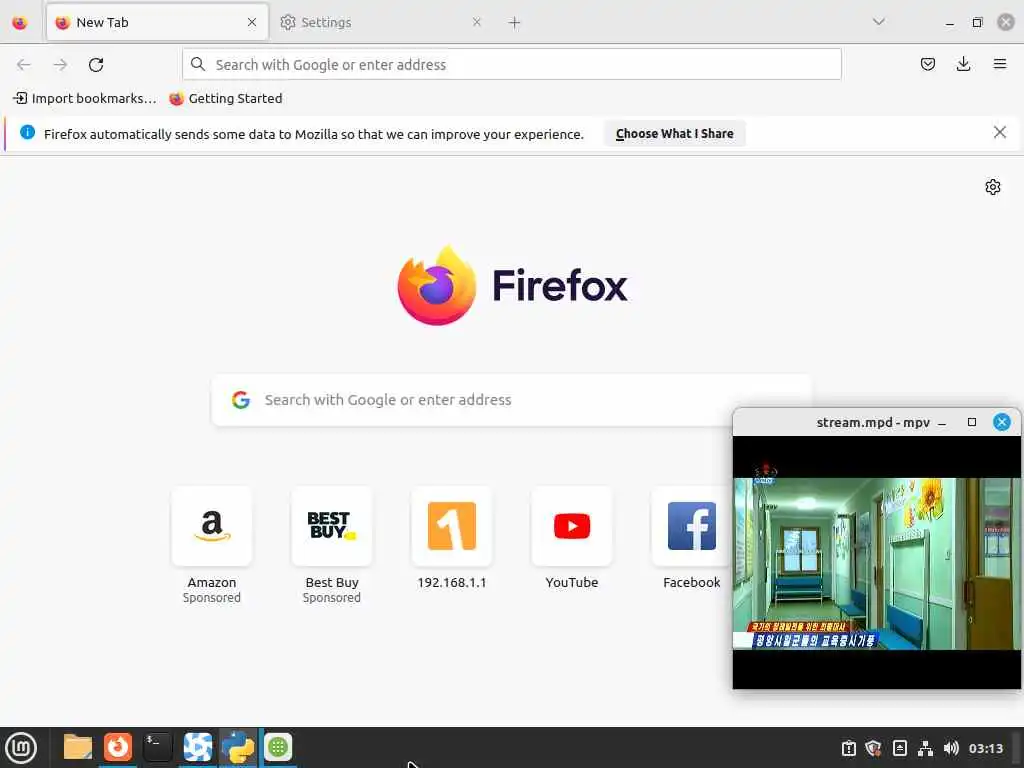1024x768 pixels.
Task: Click the address bar field
Action: (x=512, y=64)
